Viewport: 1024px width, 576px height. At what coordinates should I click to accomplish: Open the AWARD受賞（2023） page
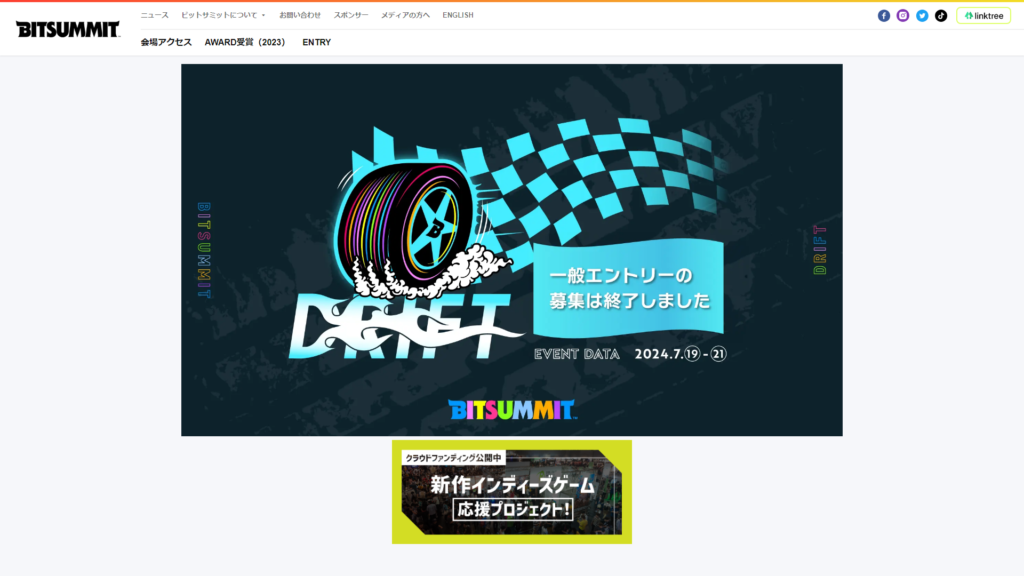click(245, 42)
